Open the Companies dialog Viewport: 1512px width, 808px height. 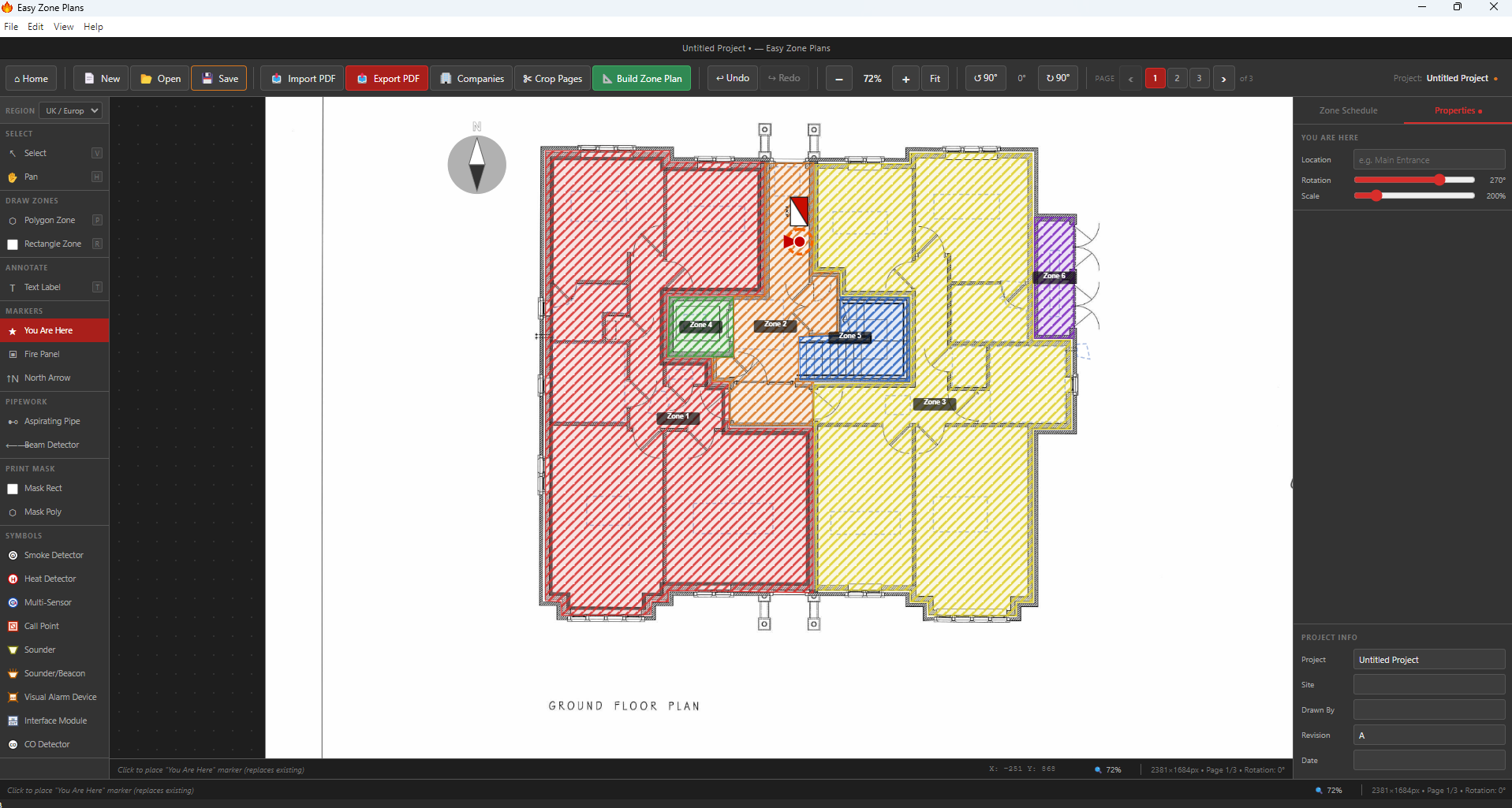coord(472,78)
